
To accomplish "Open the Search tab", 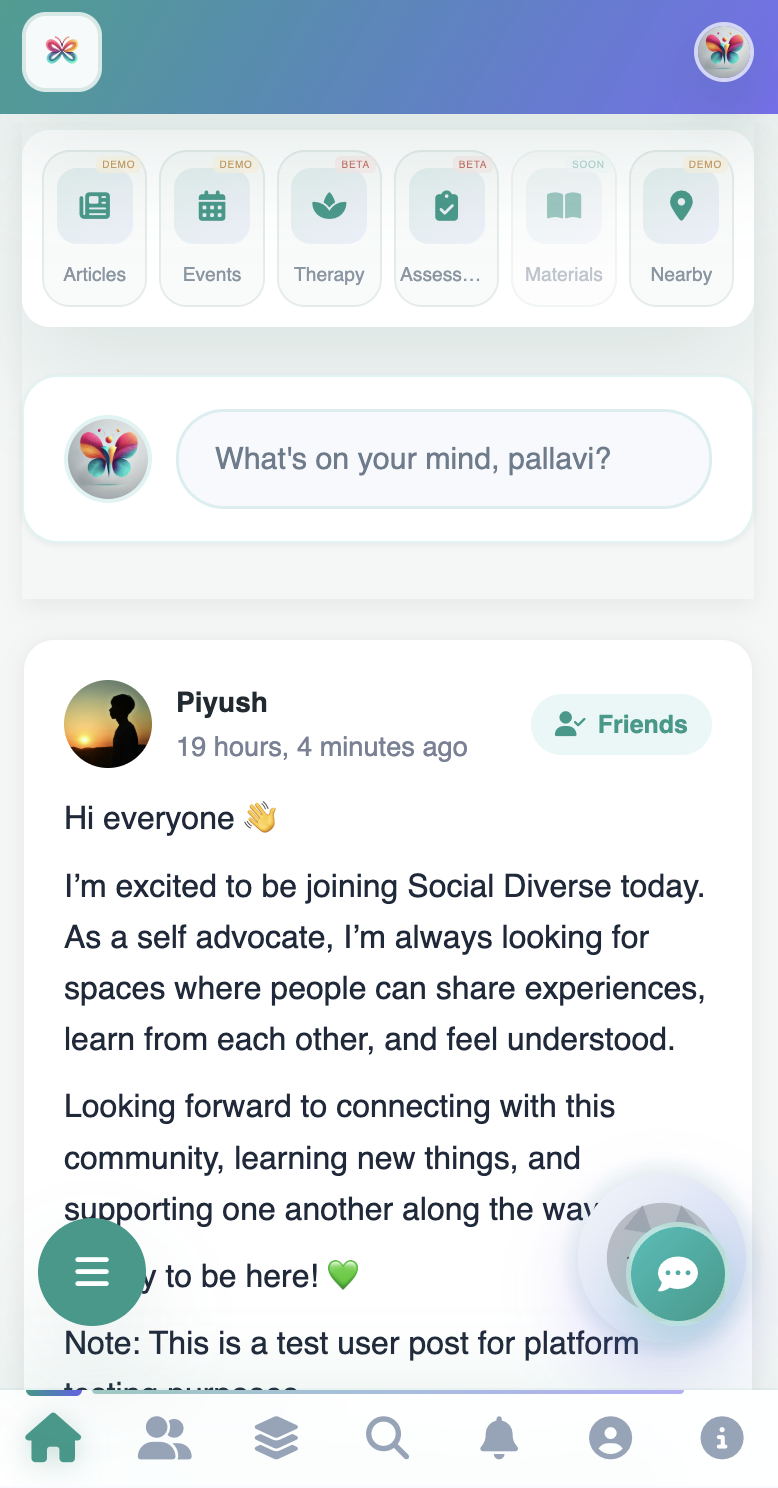I will [387, 1438].
